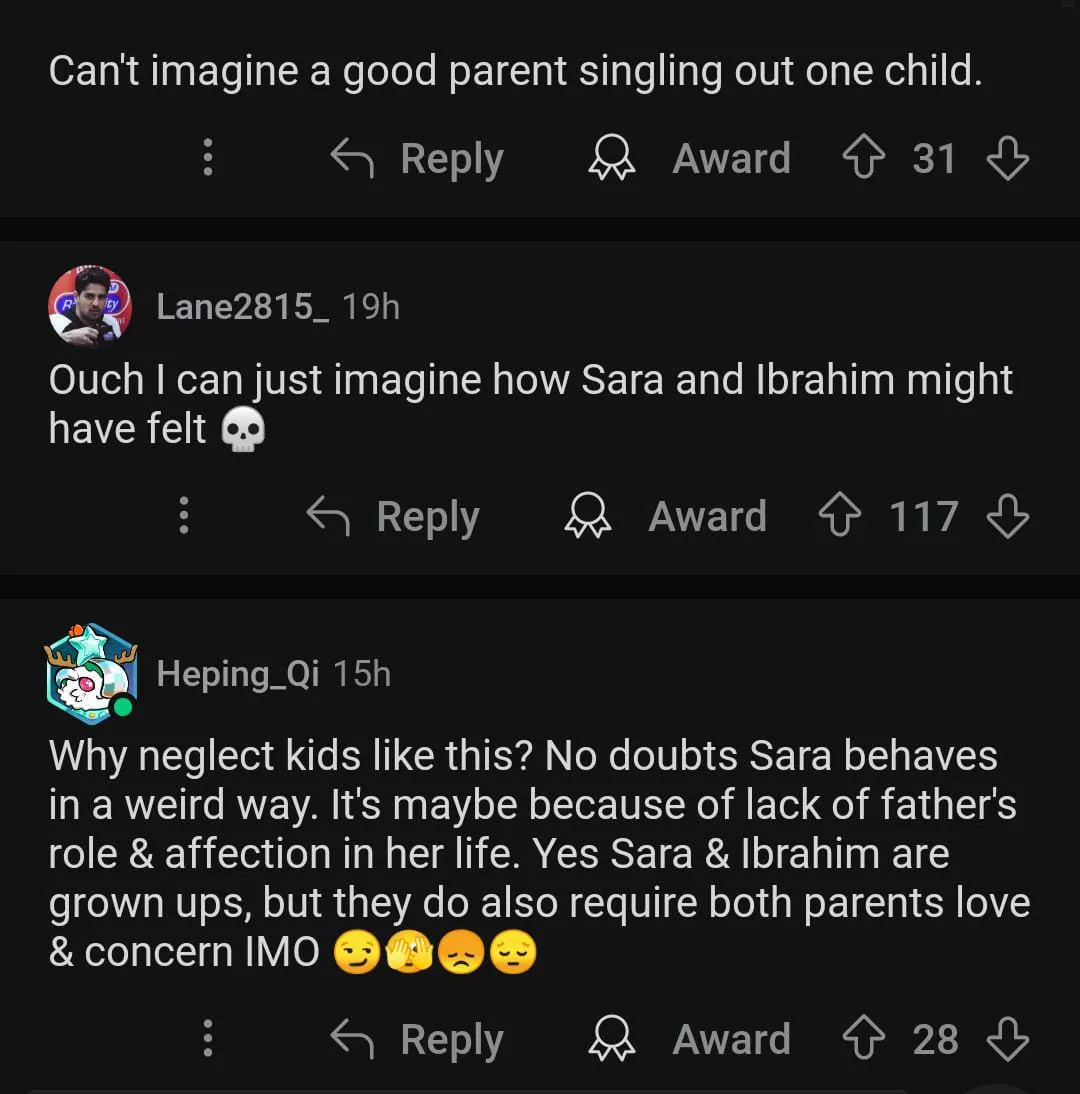1080x1094 pixels.
Task: Reply to Heping_Qi's comment
Action: tap(418, 1040)
